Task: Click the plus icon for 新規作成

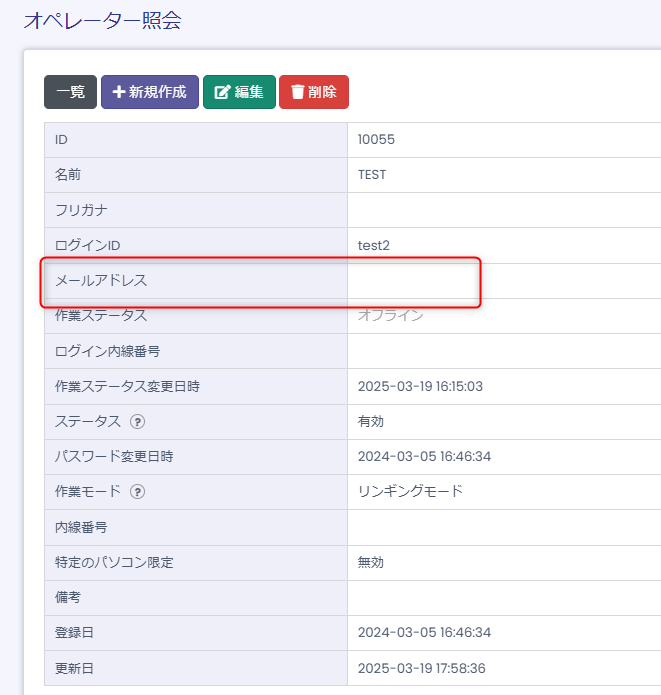Action: 118,92
